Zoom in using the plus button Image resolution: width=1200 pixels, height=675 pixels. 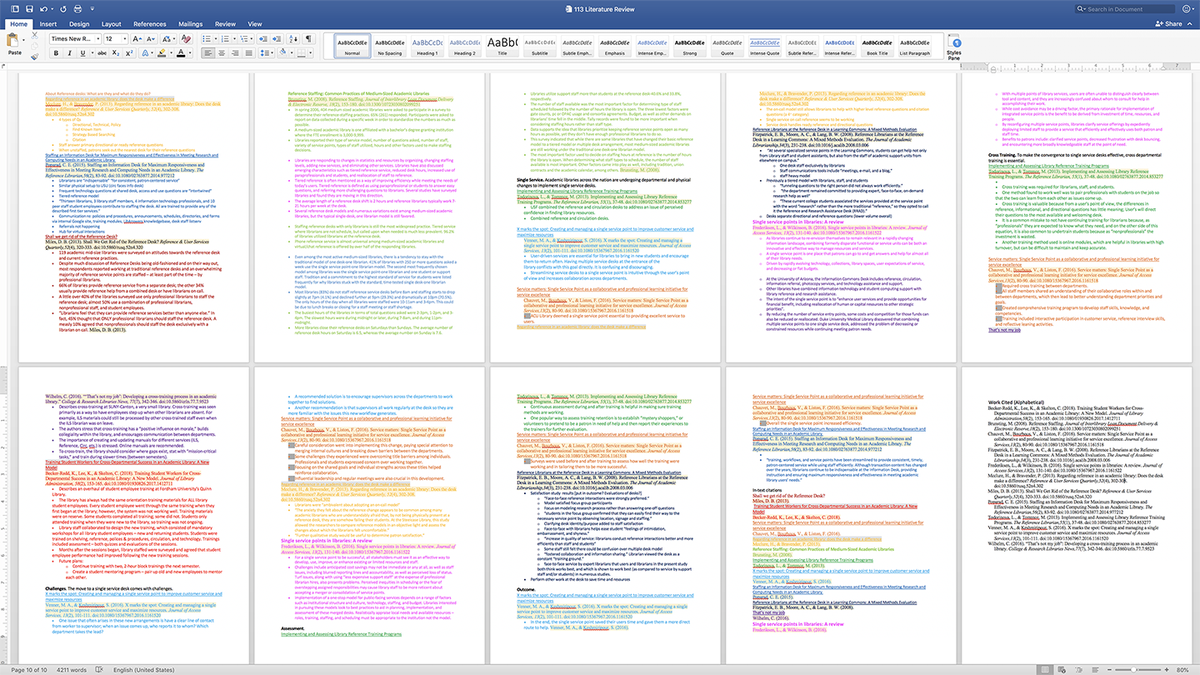(x=1167, y=669)
